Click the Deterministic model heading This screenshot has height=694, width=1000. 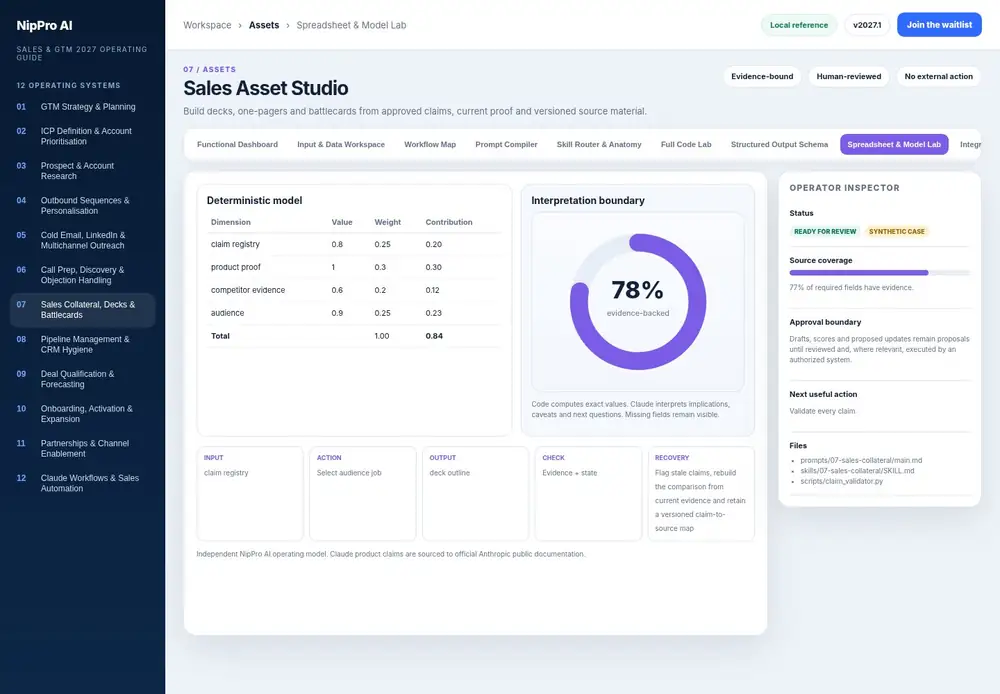pyautogui.click(x=254, y=200)
